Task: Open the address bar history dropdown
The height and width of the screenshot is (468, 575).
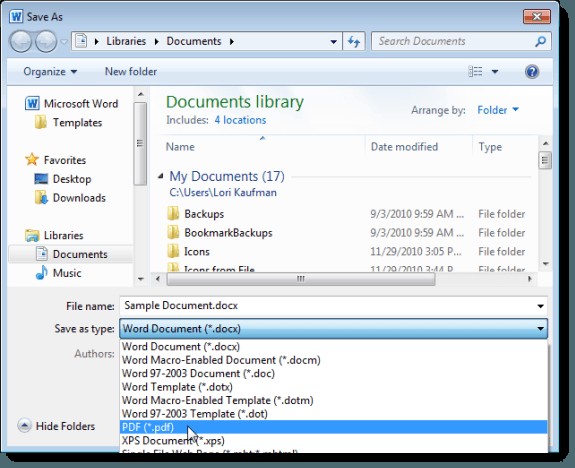Action: click(333, 42)
